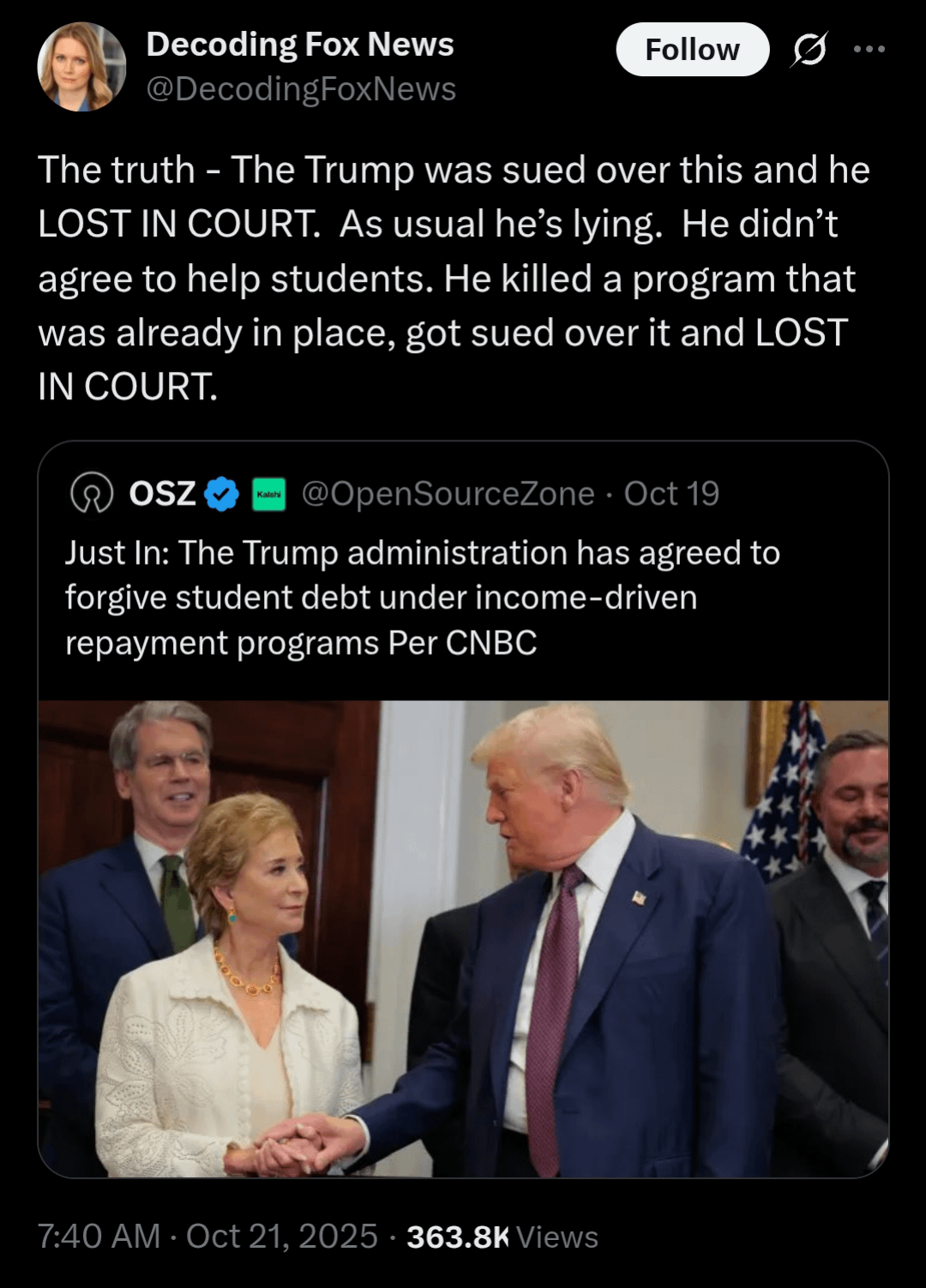Click the Oct 19 quoted post date
This screenshot has width=926, height=1288.
click(671, 494)
